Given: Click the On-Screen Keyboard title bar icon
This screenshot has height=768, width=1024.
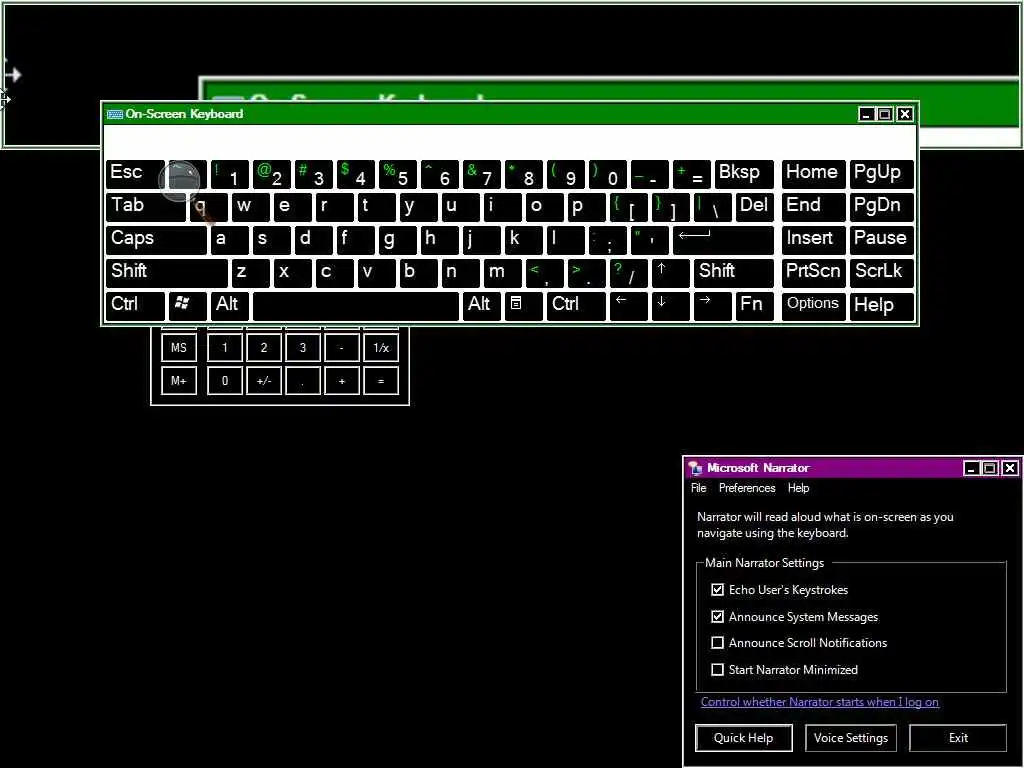Looking at the screenshot, I should click(x=115, y=114).
